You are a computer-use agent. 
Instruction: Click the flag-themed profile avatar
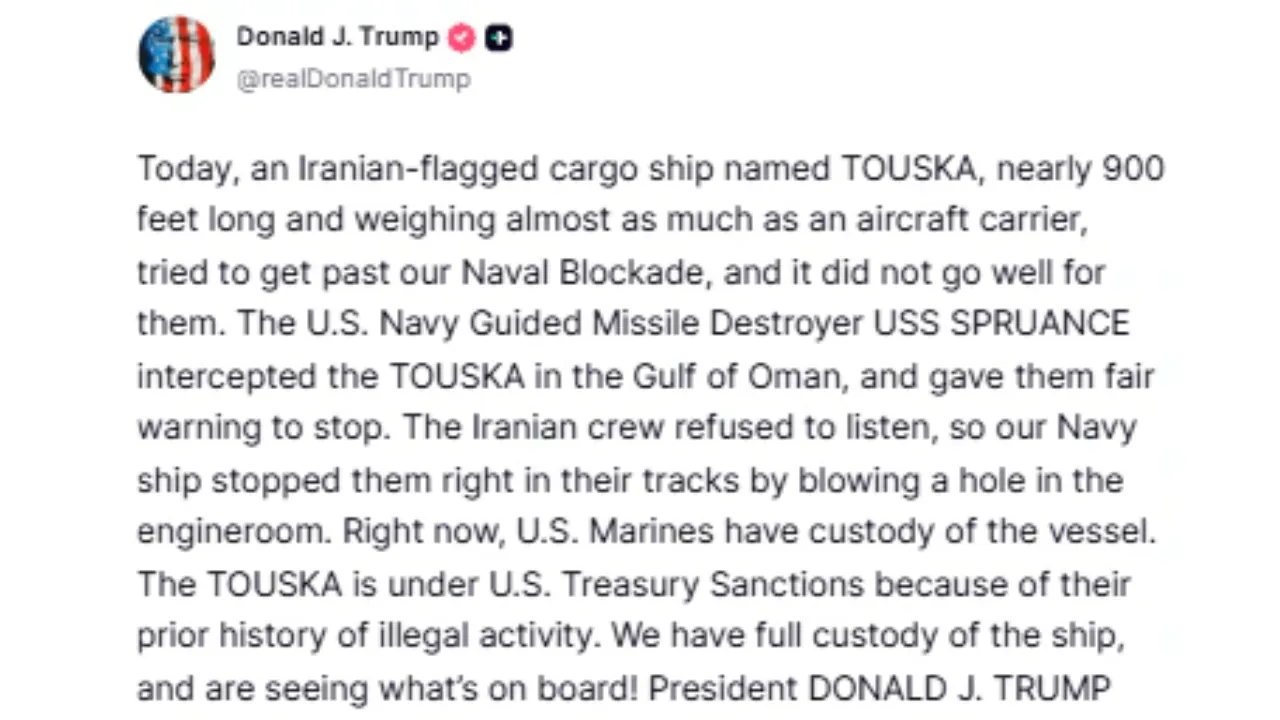[176, 55]
